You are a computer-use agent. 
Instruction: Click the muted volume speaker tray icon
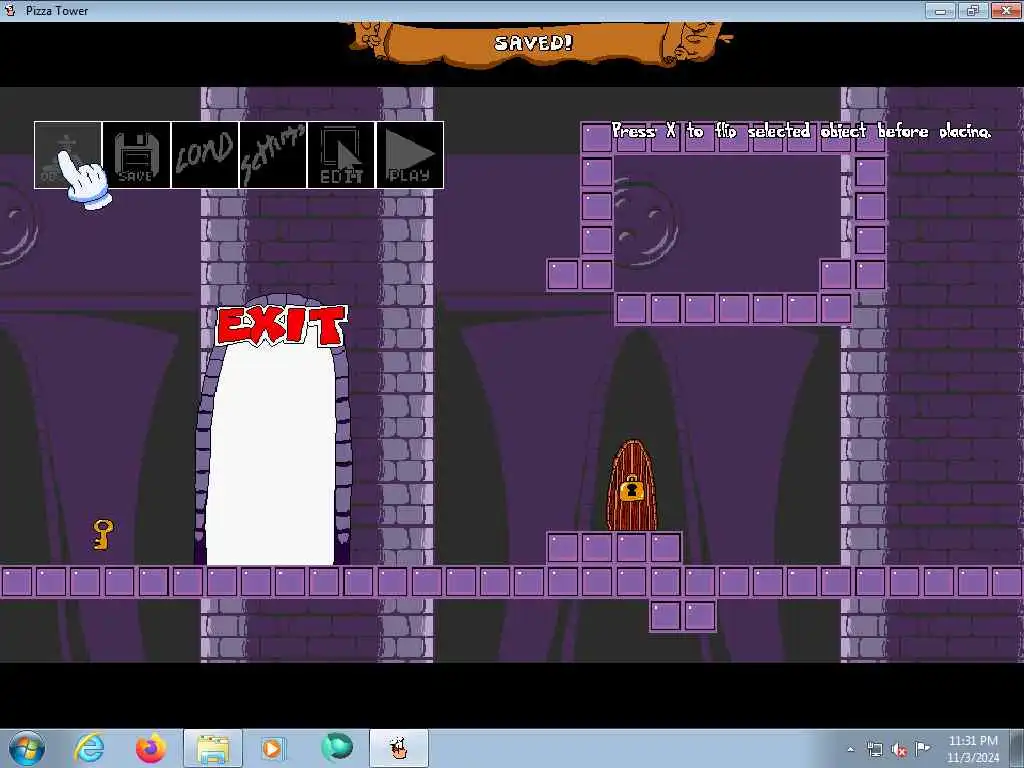(x=899, y=750)
